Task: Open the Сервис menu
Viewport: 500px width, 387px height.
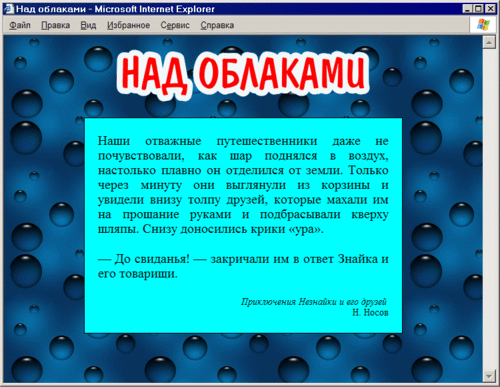Action: point(175,25)
